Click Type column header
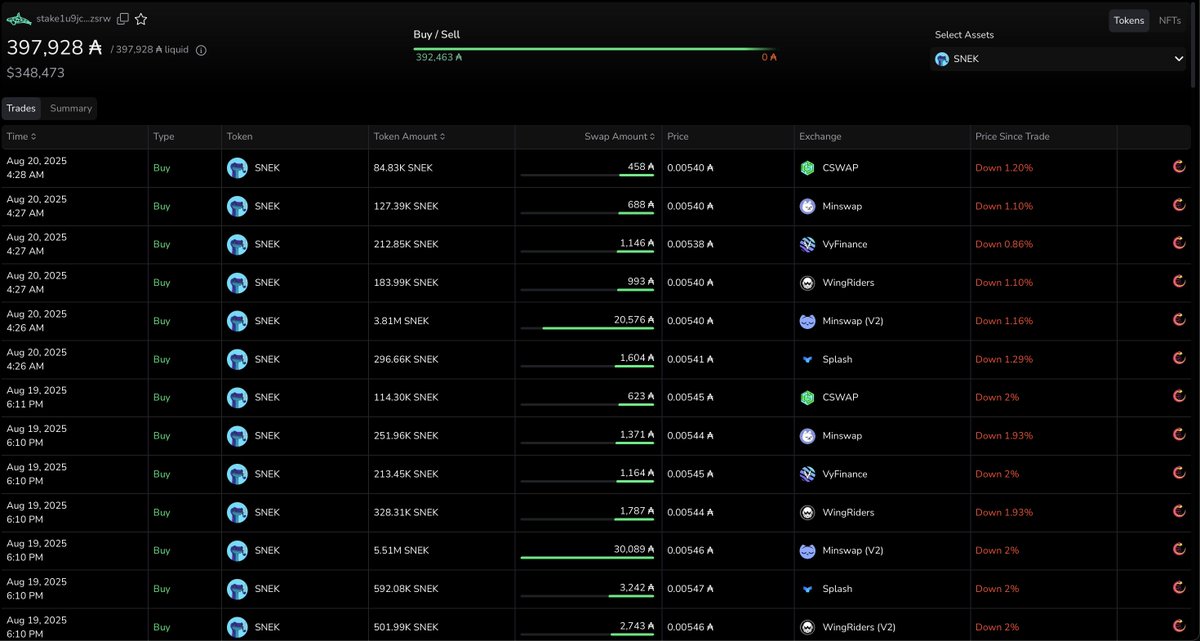1200x641 pixels. click(x=164, y=136)
